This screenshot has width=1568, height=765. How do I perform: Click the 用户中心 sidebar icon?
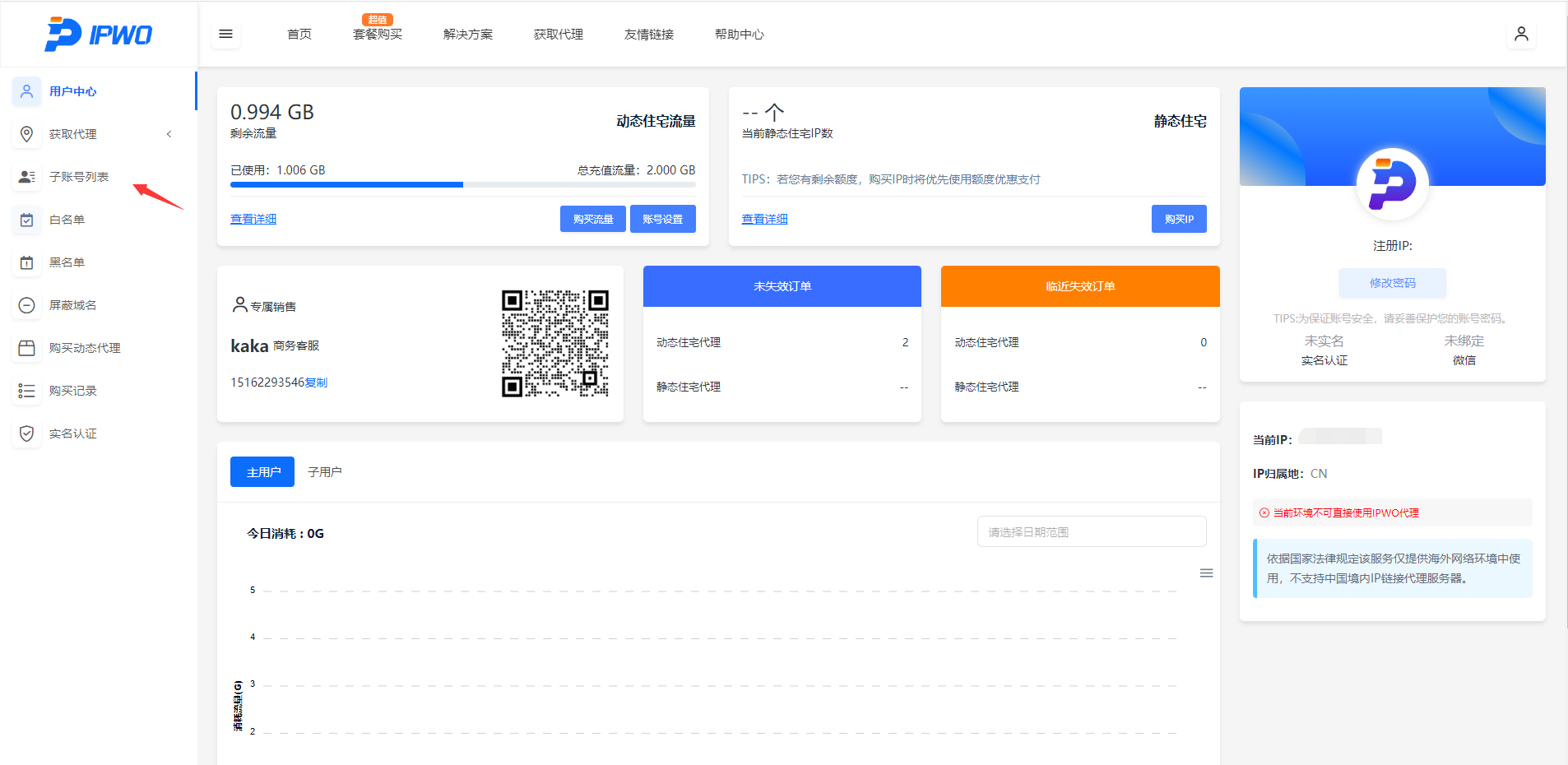click(x=27, y=91)
